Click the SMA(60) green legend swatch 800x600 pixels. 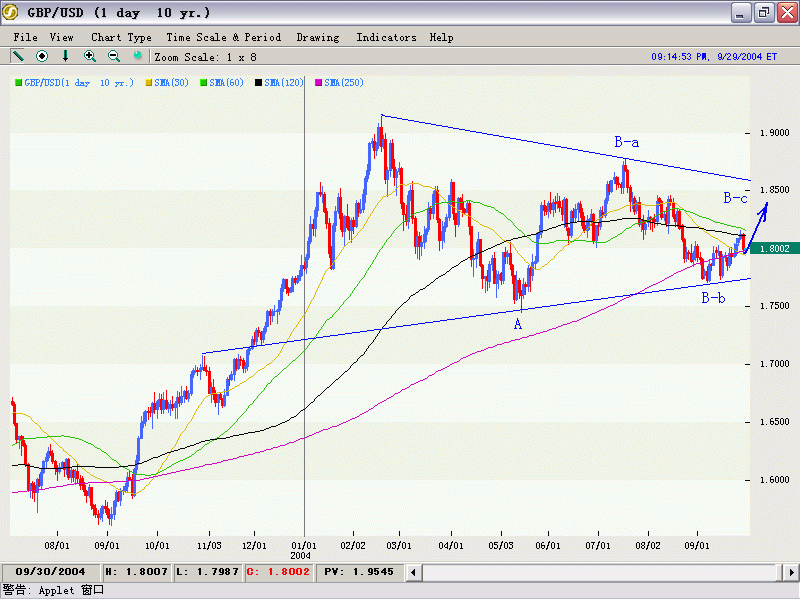(x=204, y=83)
